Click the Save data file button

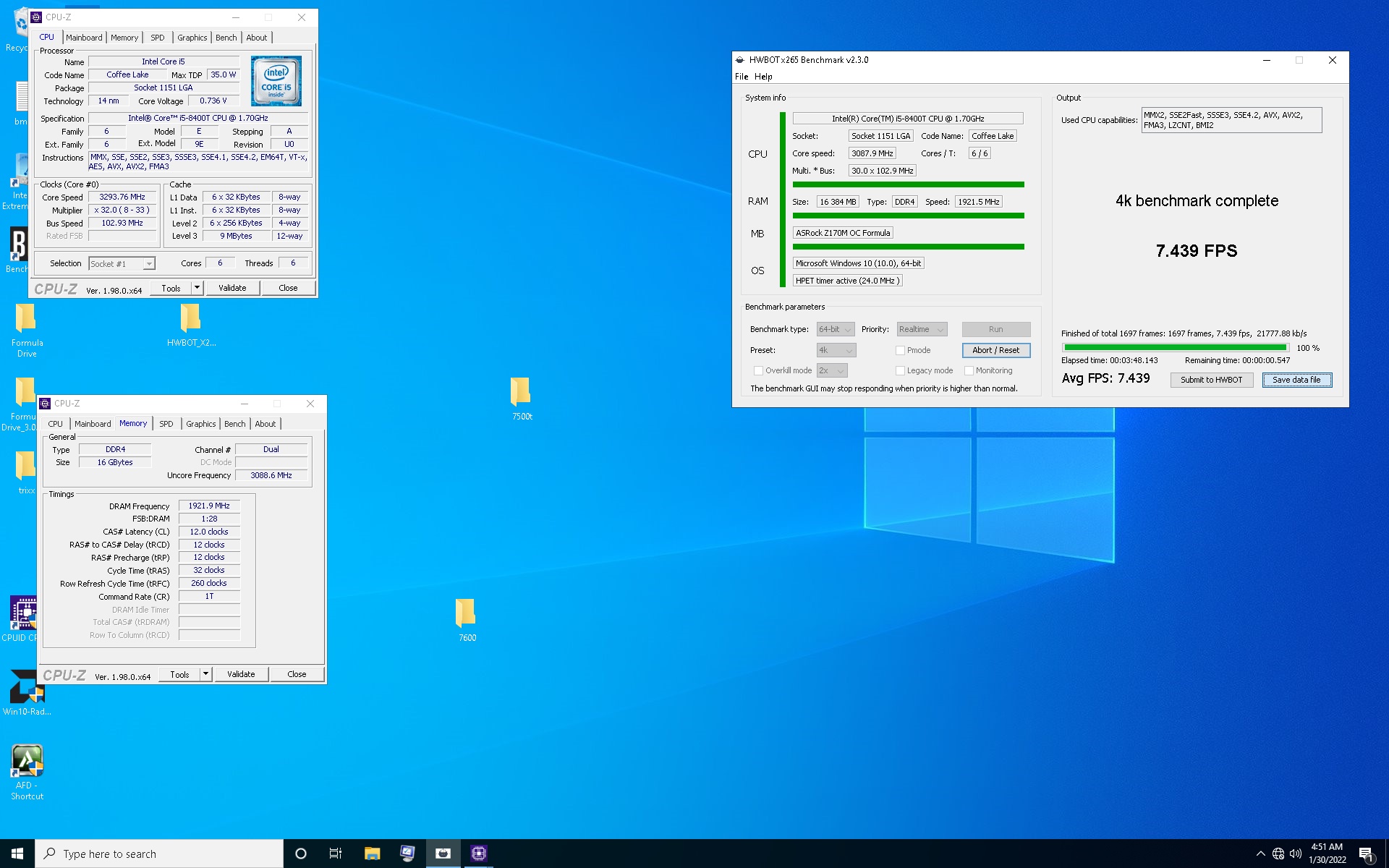tap(1296, 380)
